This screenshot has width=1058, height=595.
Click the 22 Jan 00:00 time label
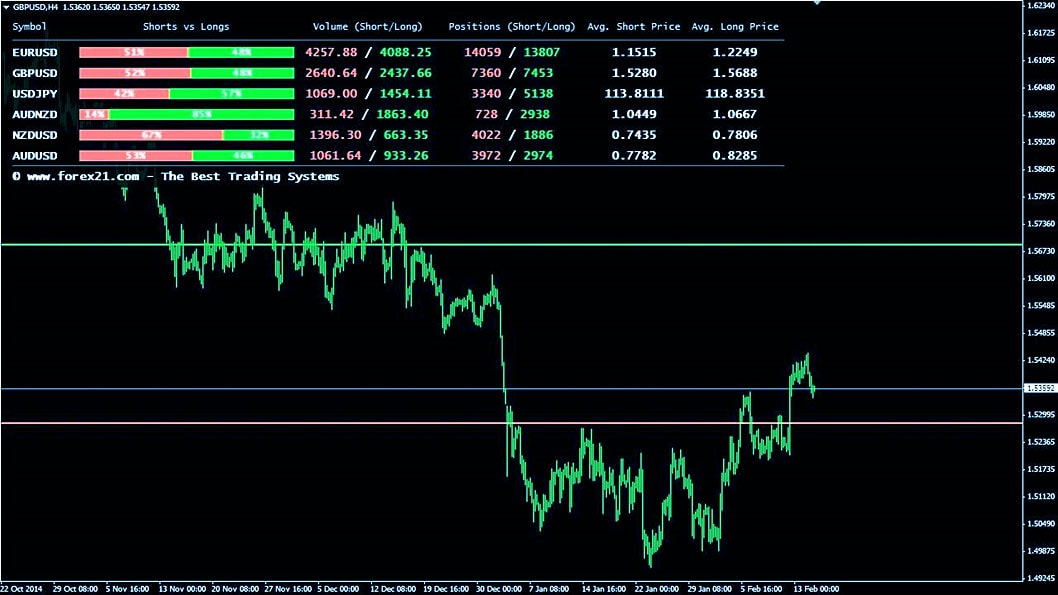pyautogui.click(x=657, y=589)
